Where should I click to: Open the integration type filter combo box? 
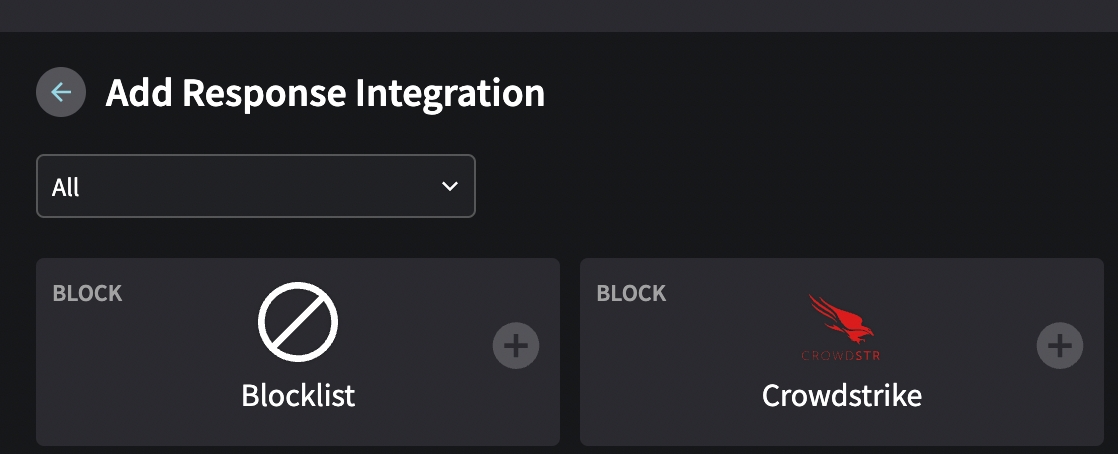click(255, 187)
